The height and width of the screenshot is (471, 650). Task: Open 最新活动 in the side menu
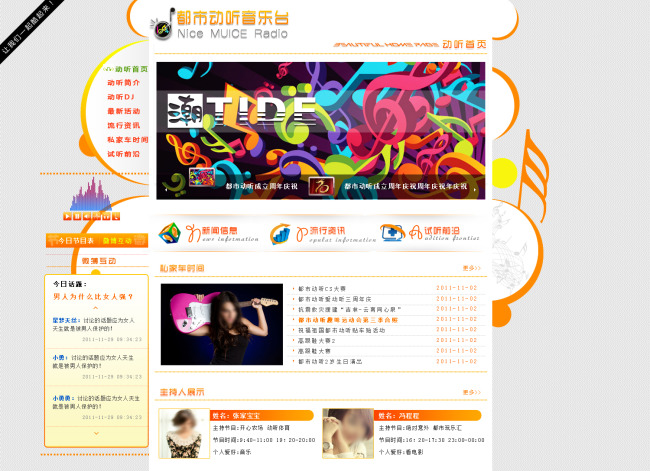click(124, 111)
